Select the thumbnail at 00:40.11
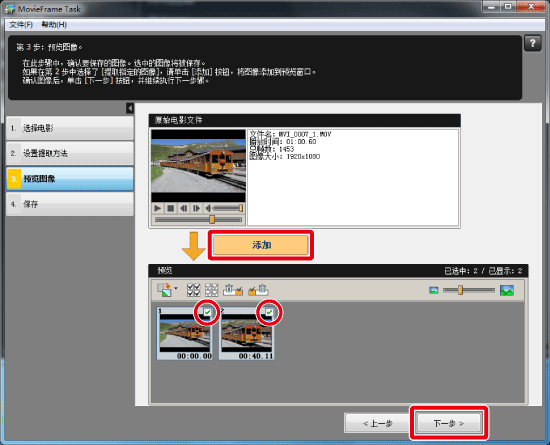 [x=247, y=333]
